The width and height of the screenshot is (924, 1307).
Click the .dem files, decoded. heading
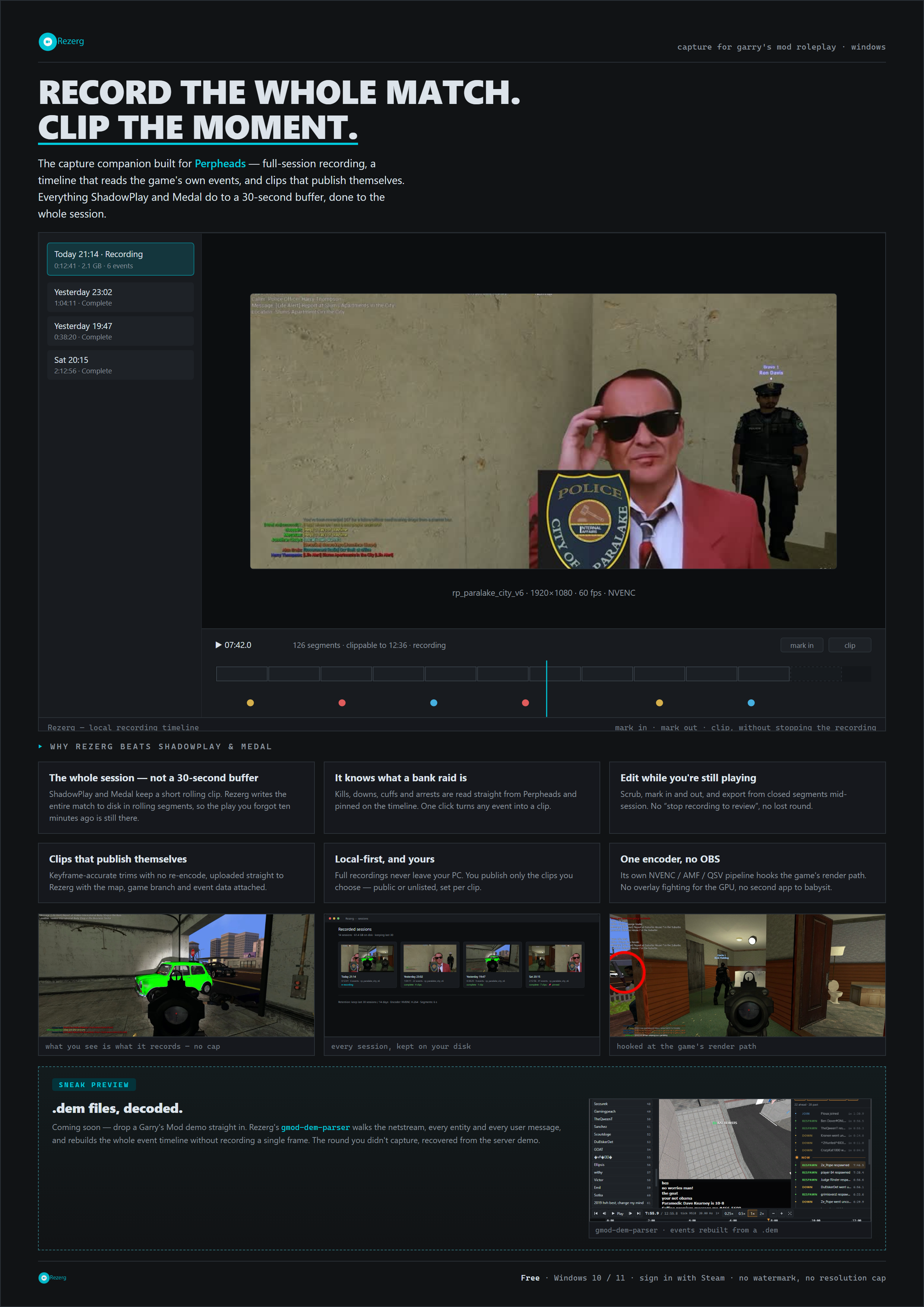[x=117, y=1108]
